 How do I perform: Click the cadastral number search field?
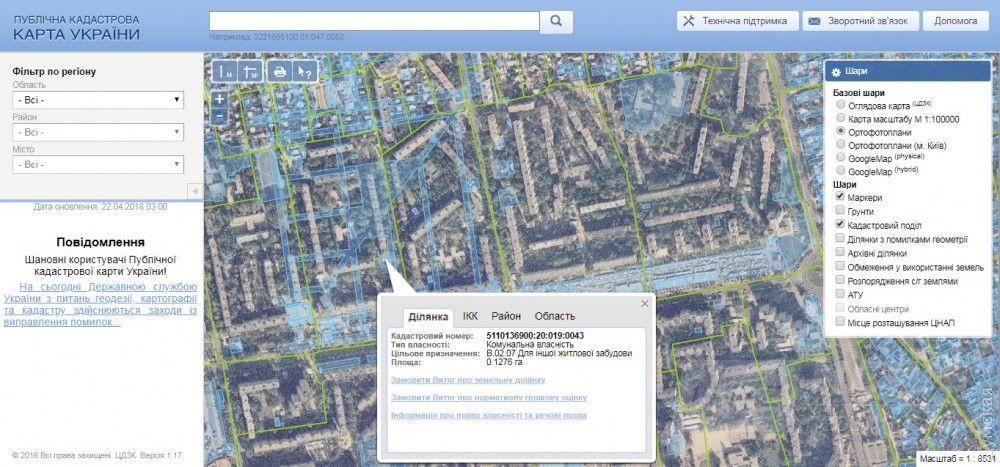tap(374, 20)
